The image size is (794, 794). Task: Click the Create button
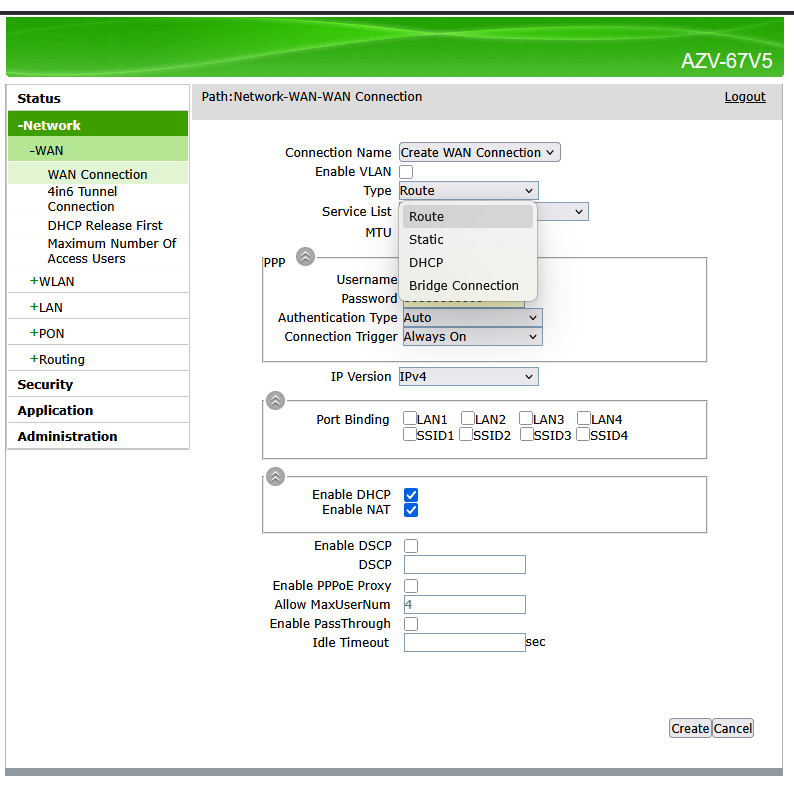[x=689, y=729]
